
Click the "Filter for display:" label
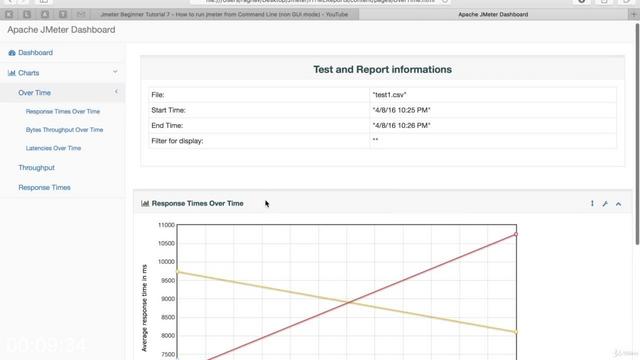177,141
